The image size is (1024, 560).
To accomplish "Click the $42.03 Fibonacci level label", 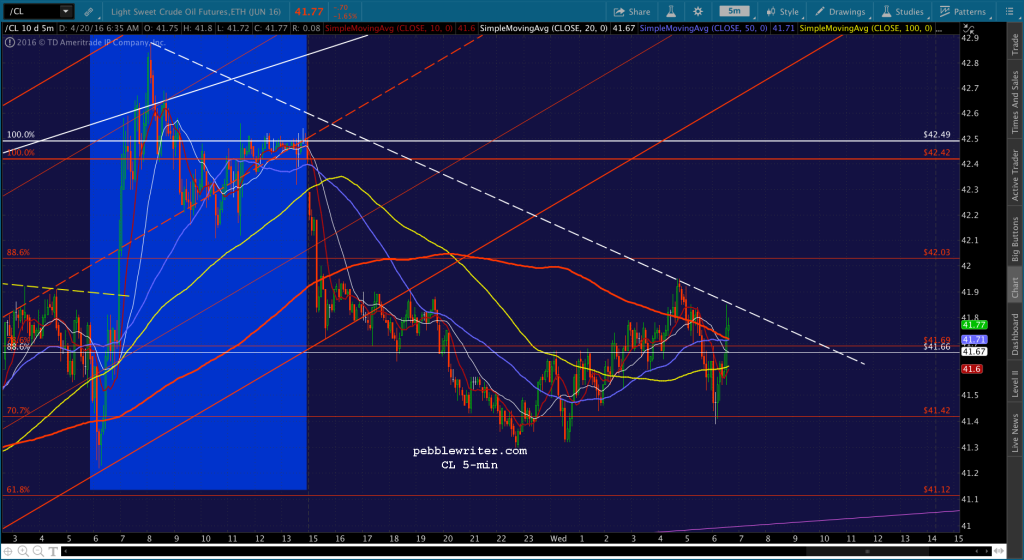I will pyautogui.click(x=935, y=252).
